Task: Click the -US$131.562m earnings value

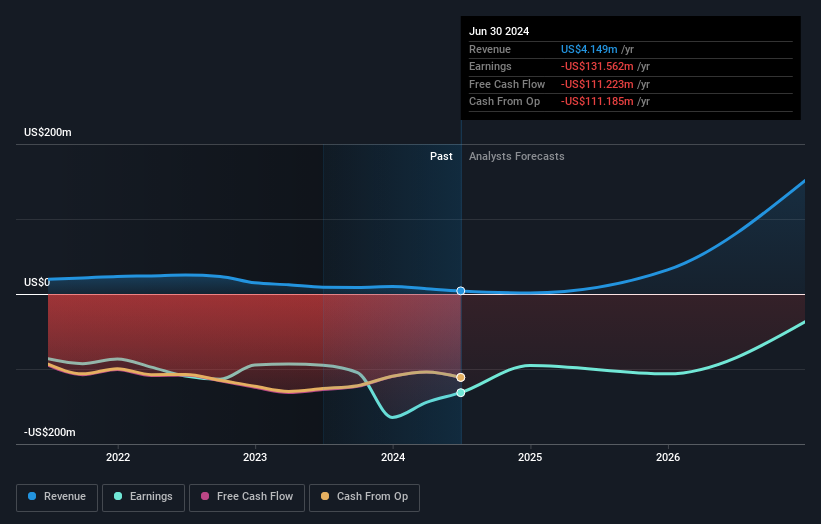Action: tap(597, 66)
